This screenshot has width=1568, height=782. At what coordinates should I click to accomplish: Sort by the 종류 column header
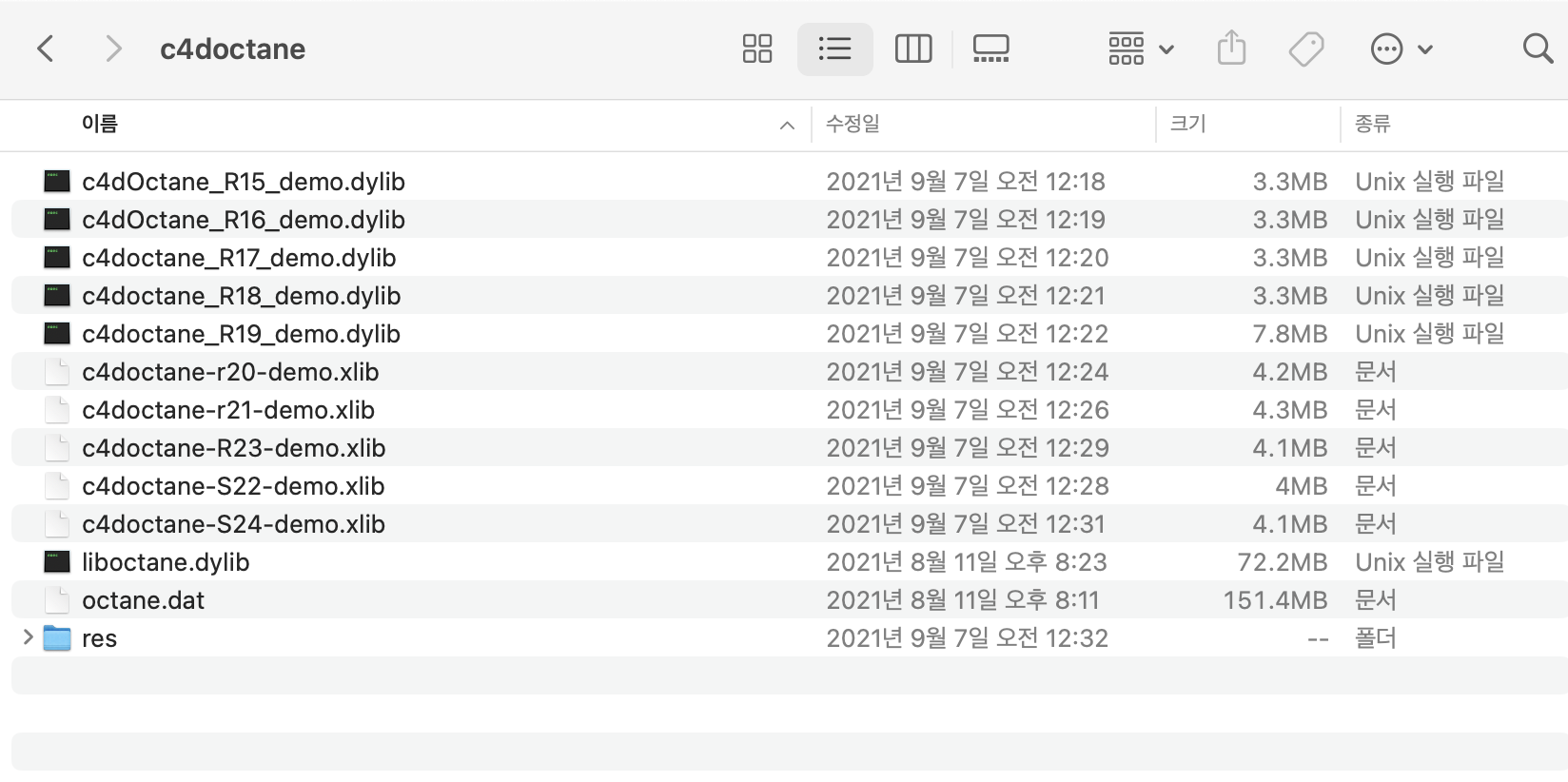[x=1373, y=124]
